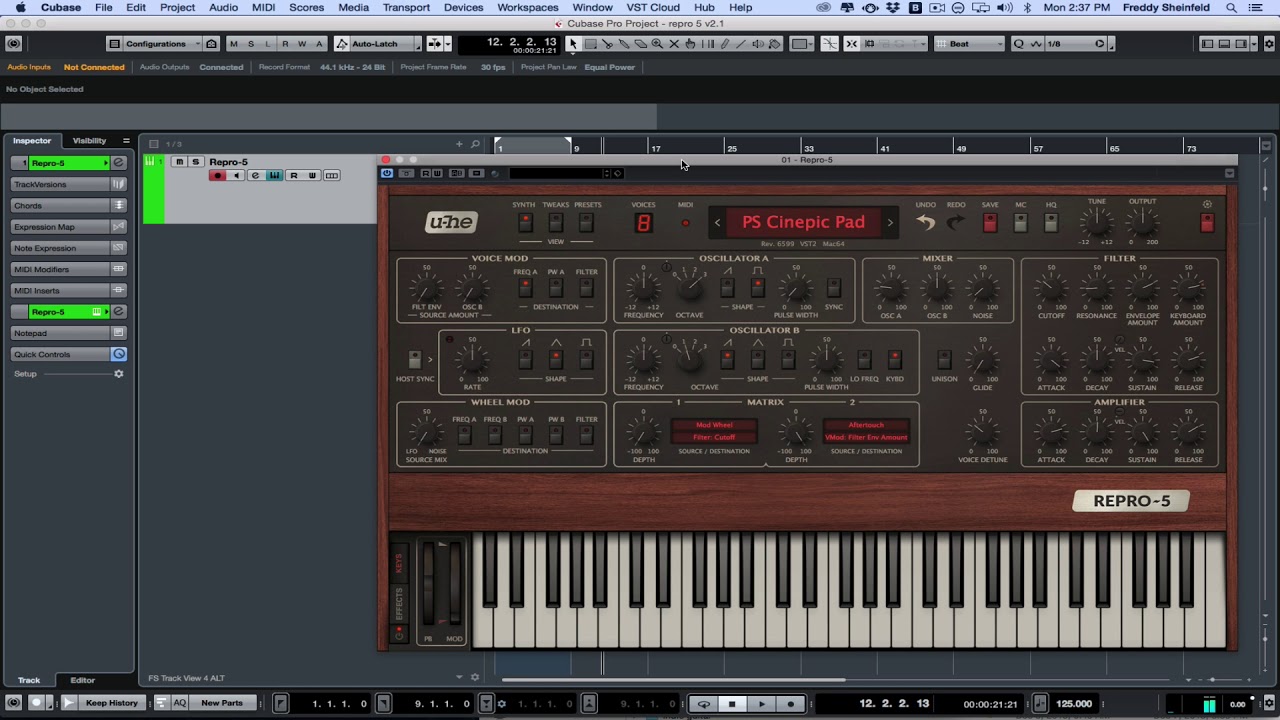This screenshot has width=1280, height=720.
Task: Select the Play speaker tool
Action: (758, 44)
